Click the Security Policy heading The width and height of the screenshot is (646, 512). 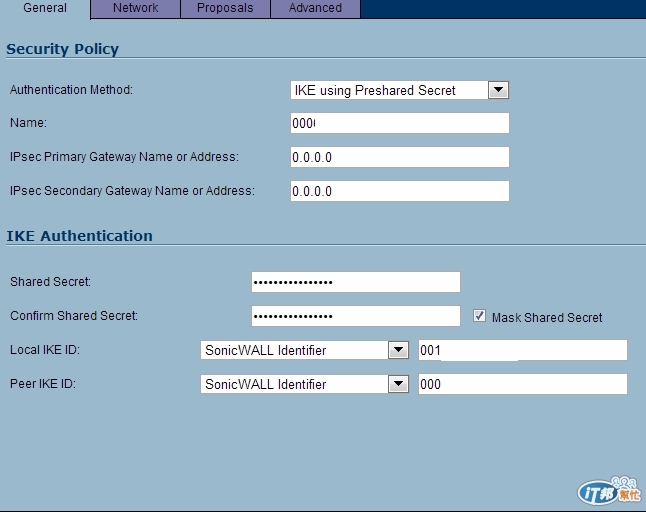pyautogui.click(x=63, y=49)
